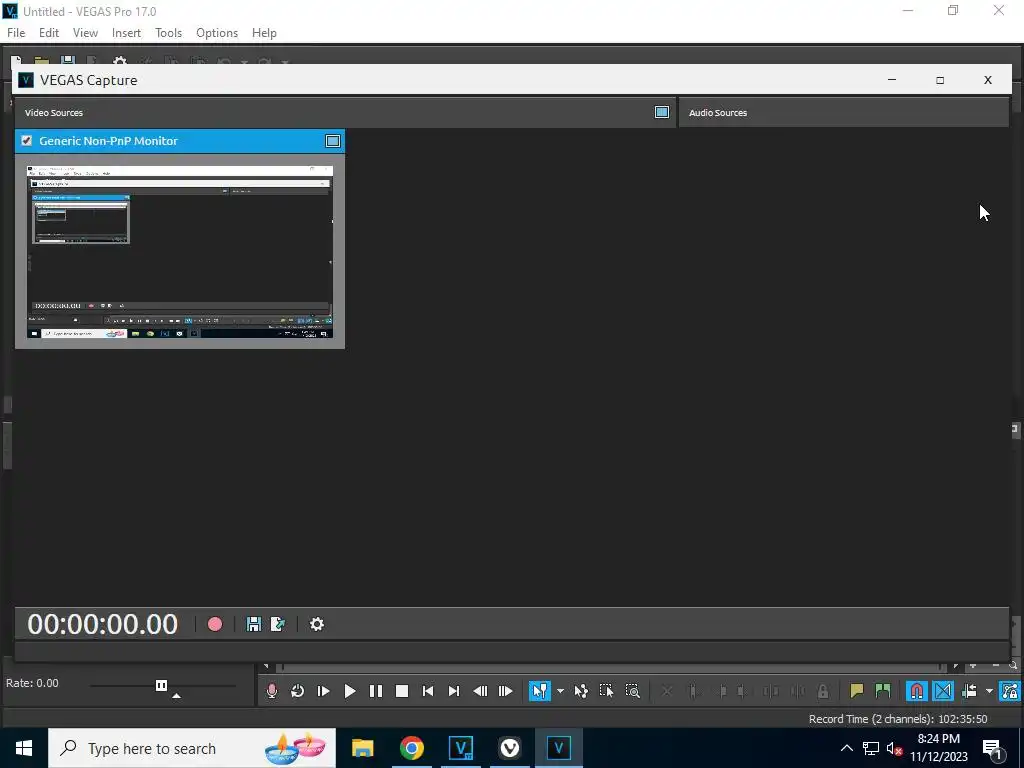Click the scrollbar left arrow below Capture window
Screen dimensions: 1024x768
(266, 666)
